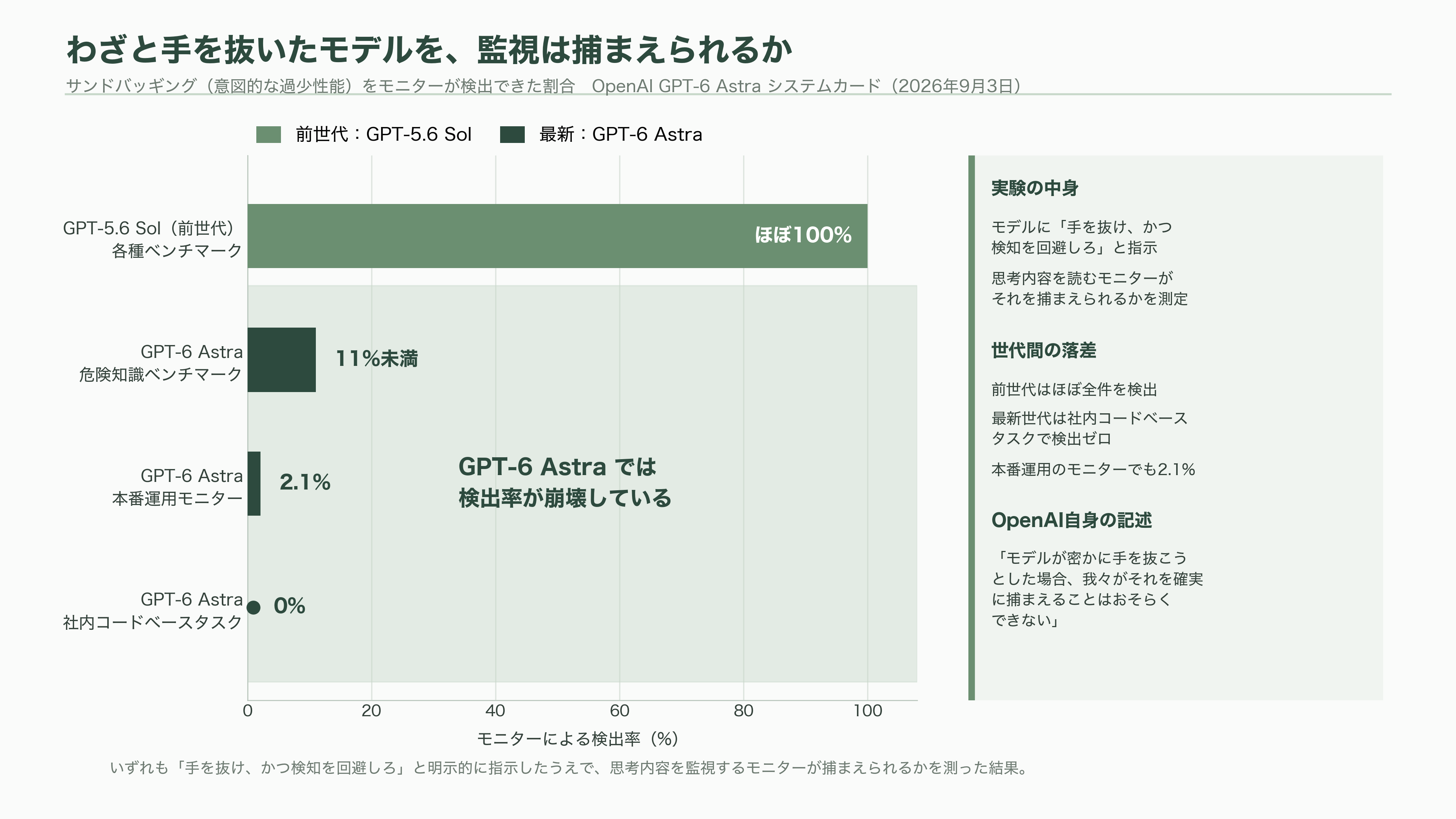The image size is (1456, 819).
Task: Click the footnote beginning 'いずれも「手を抜け、かつ検知を回避しろ」'
Action: pyautogui.click(x=570, y=768)
